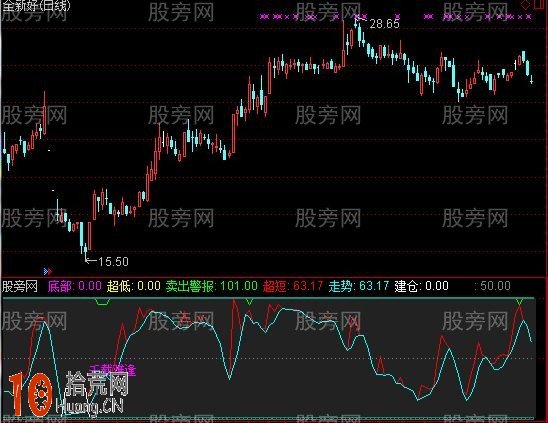Select the 底部: 0.00 indicator value
Screen dimensions: 548x423
75,286
